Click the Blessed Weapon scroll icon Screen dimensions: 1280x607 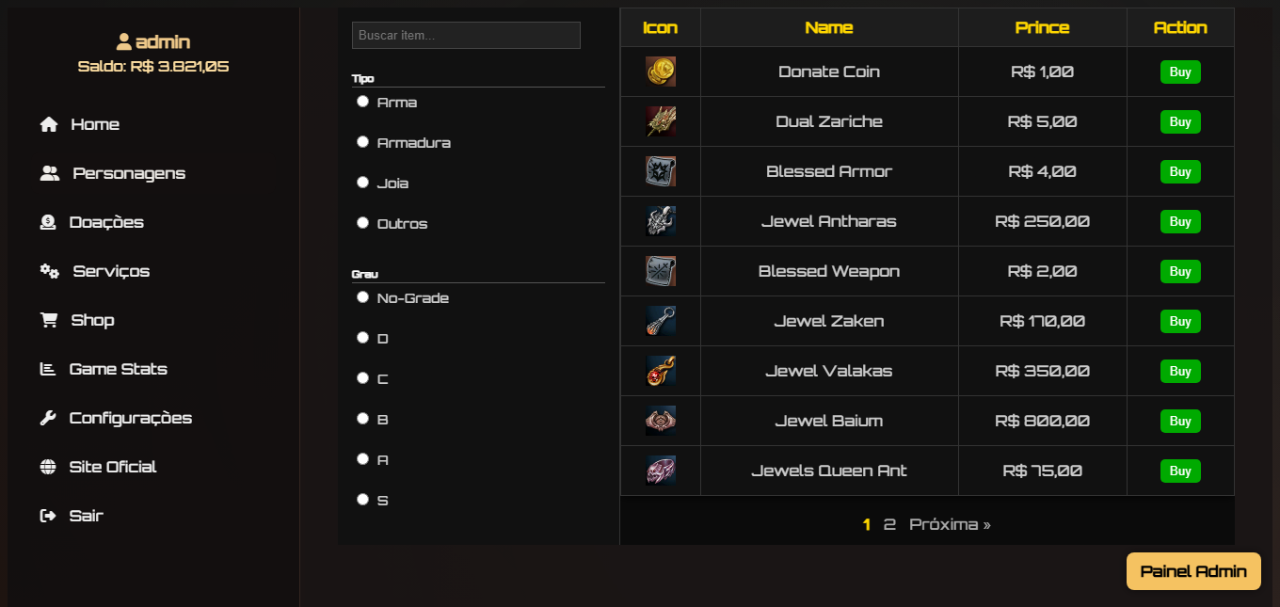660,271
